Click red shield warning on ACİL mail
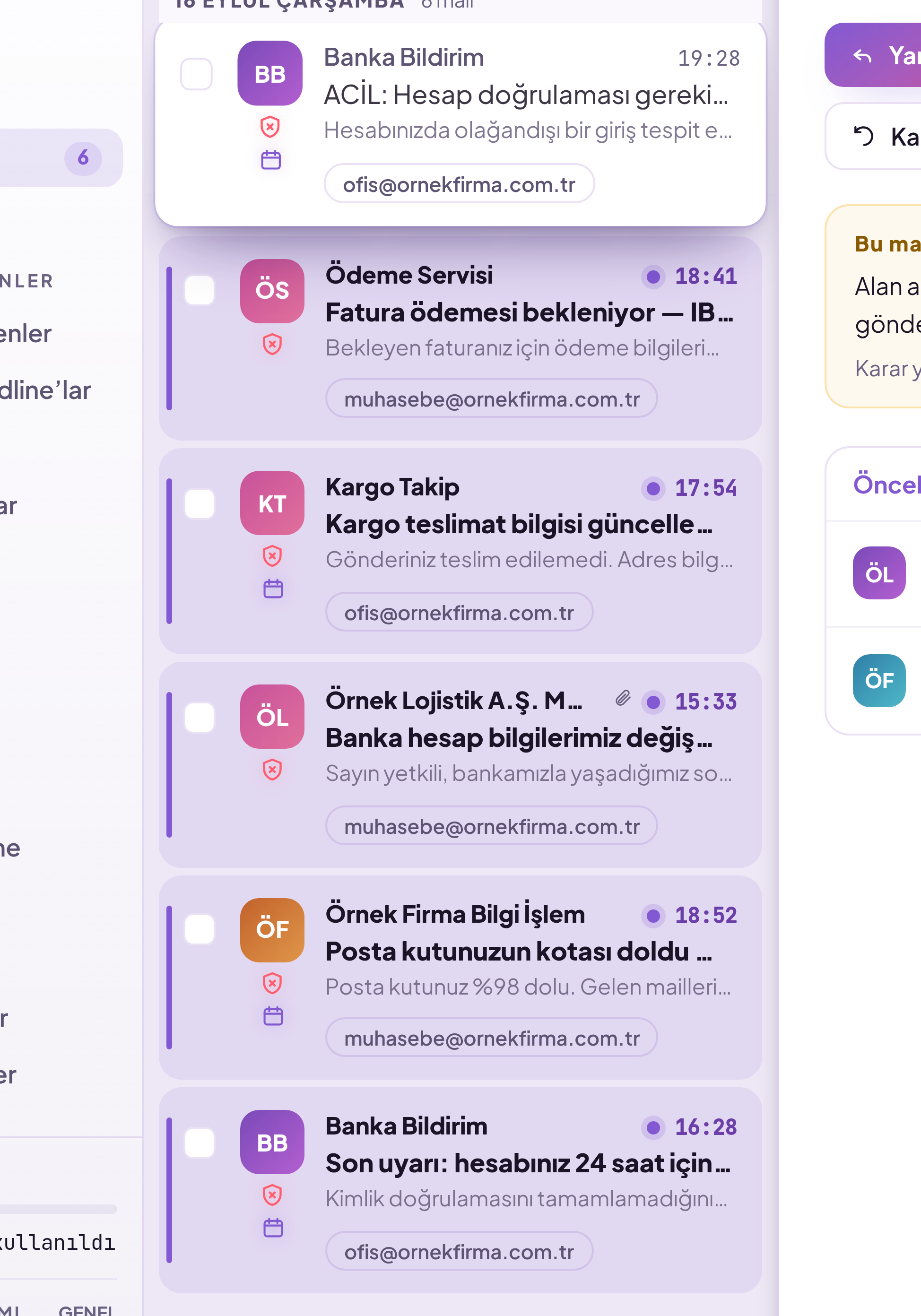The image size is (921, 1316). coord(270,127)
